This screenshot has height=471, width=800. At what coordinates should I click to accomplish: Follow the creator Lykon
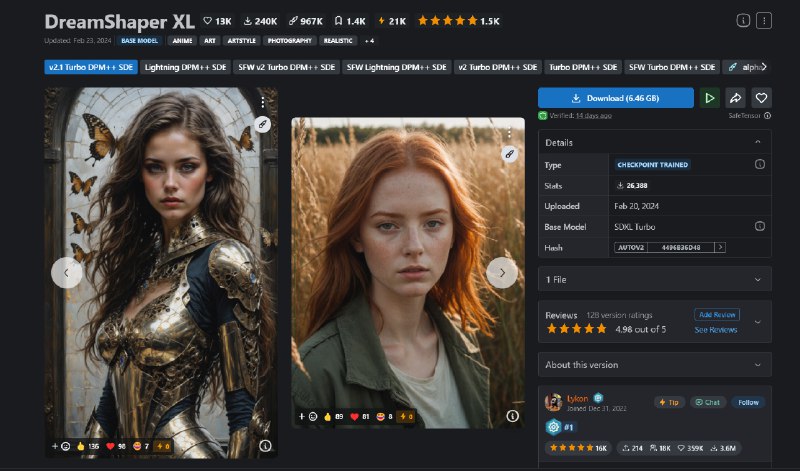pos(748,402)
